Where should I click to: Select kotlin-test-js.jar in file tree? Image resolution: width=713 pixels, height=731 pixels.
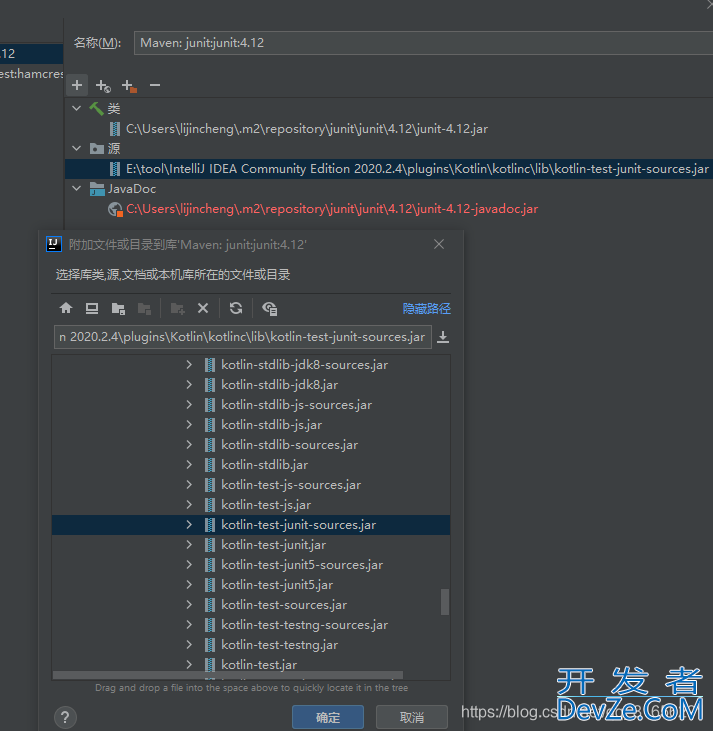coord(266,505)
